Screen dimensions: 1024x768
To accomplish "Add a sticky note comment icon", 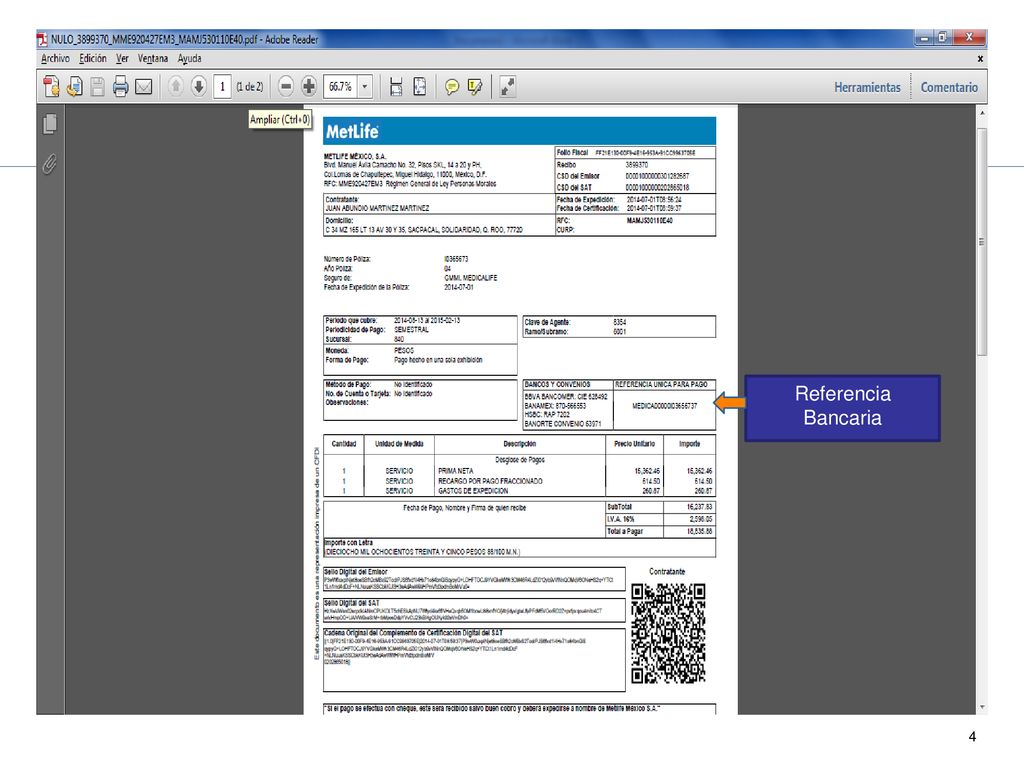I will pos(451,87).
